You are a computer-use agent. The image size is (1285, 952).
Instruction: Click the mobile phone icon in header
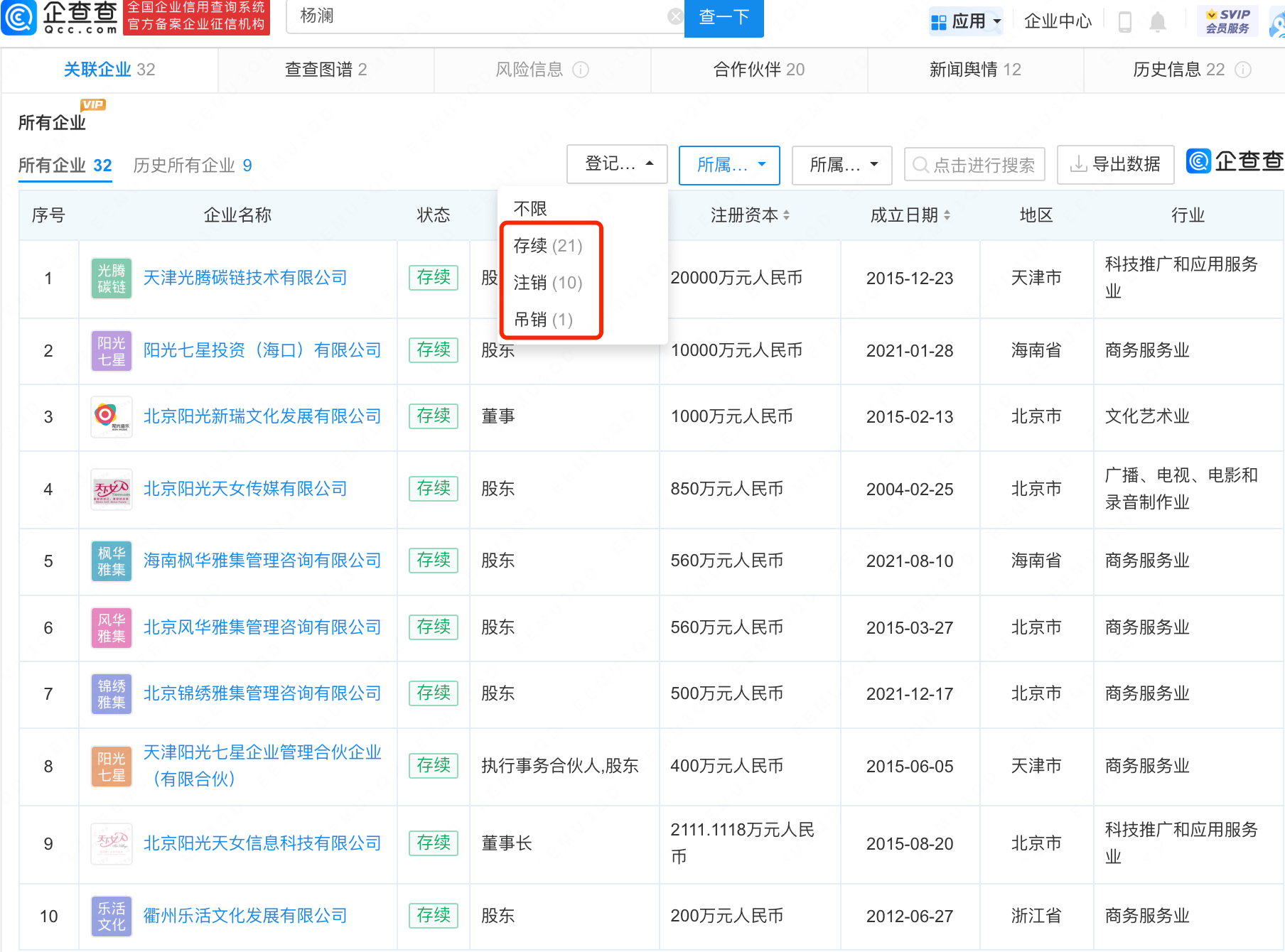[x=1124, y=21]
